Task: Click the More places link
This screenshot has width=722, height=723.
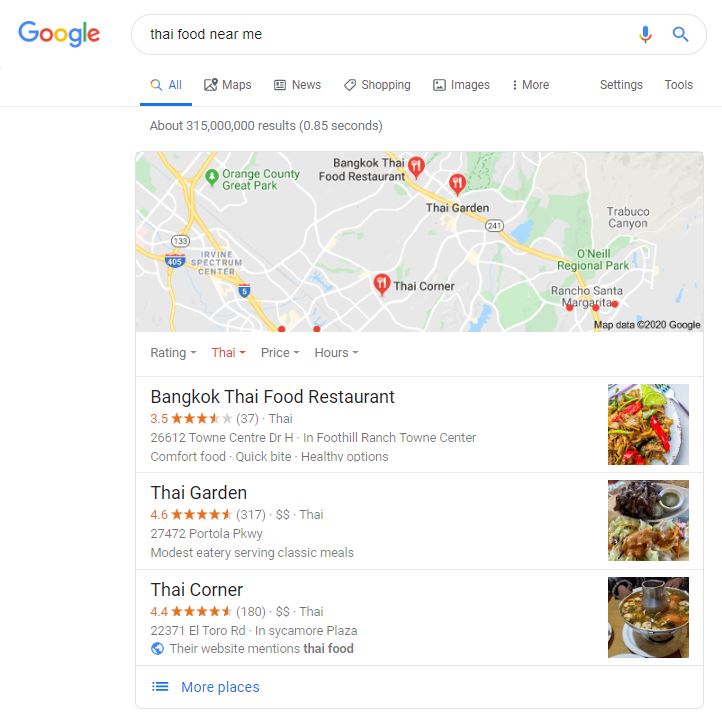Action: pyautogui.click(x=220, y=687)
